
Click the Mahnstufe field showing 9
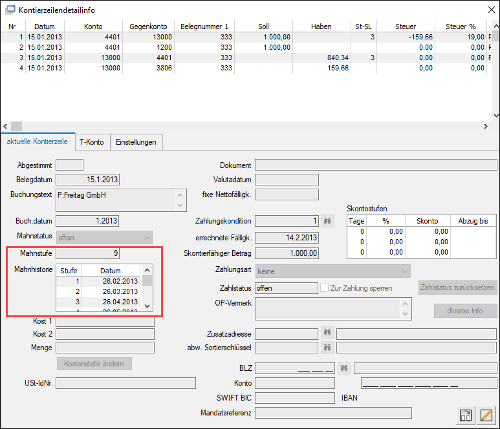pyautogui.click(x=87, y=253)
